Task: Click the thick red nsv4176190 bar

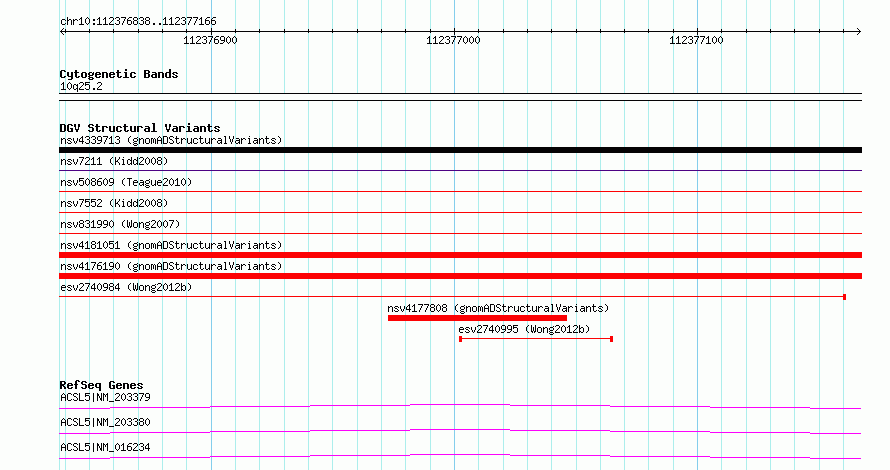Action: coord(460,276)
